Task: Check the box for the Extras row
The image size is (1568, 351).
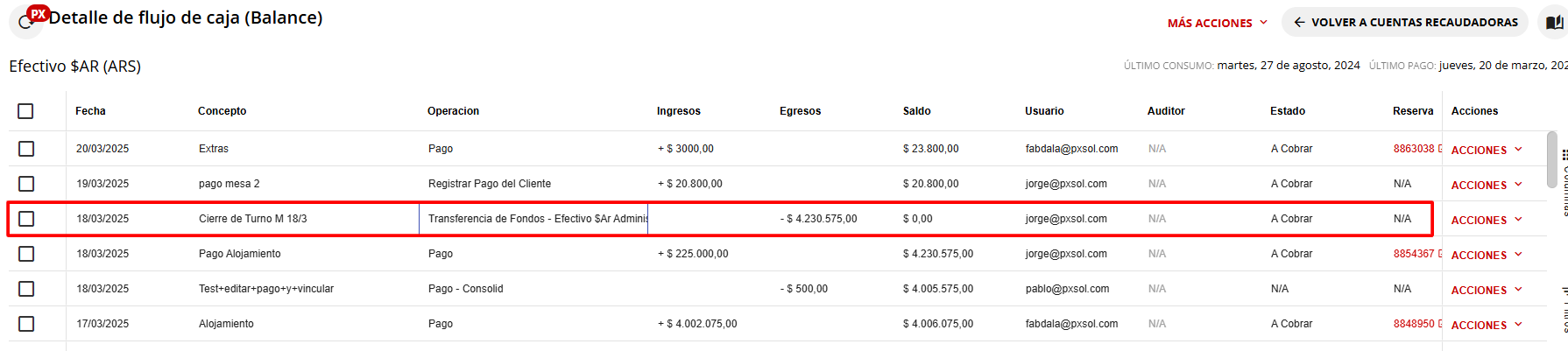Action: (26, 149)
